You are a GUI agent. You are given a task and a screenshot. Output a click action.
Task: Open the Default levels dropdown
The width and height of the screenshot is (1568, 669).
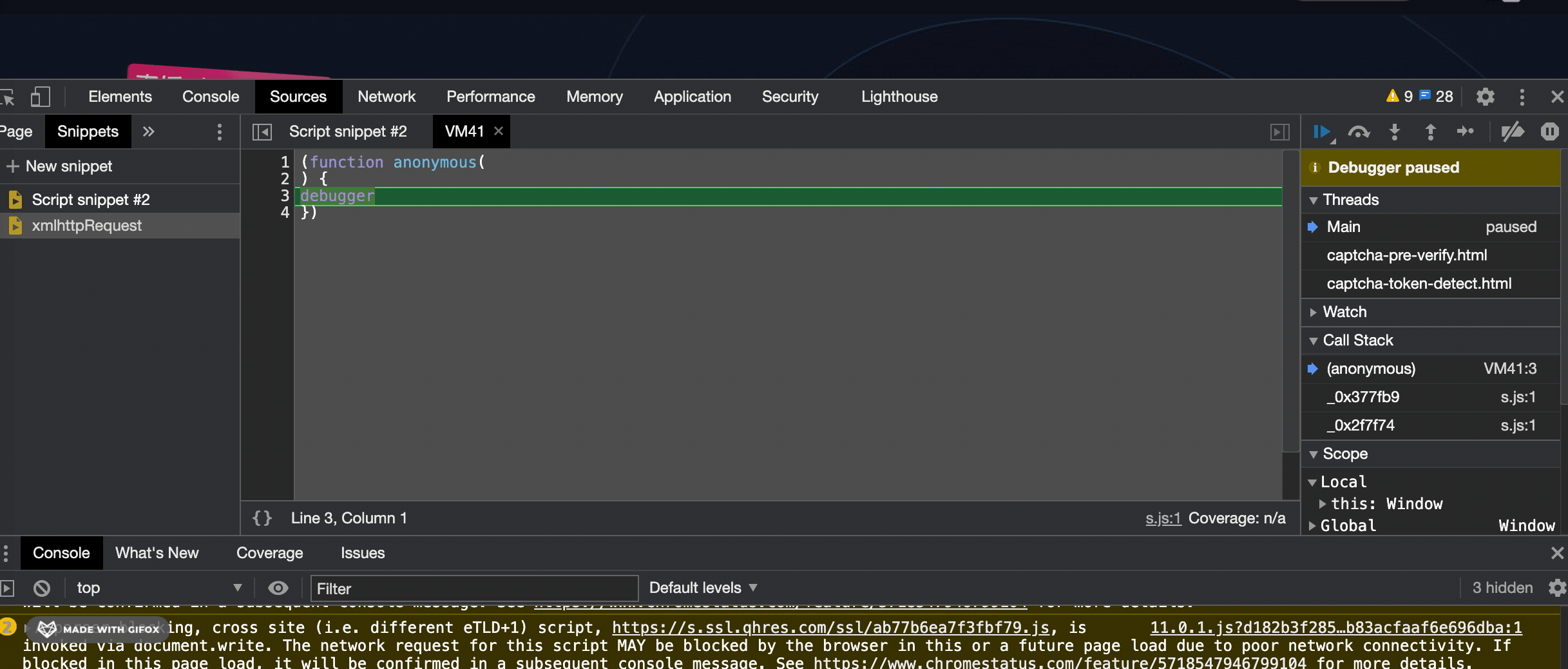point(703,588)
